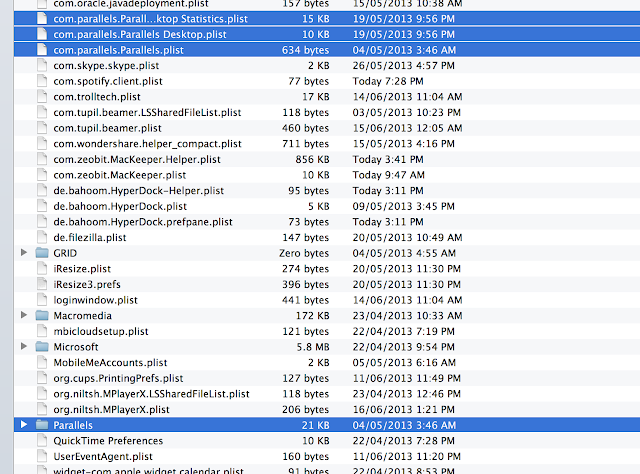Image resolution: width=640 pixels, height=474 pixels.
Task: Click the iResize.plist file icon
Action: click(x=42, y=269)
